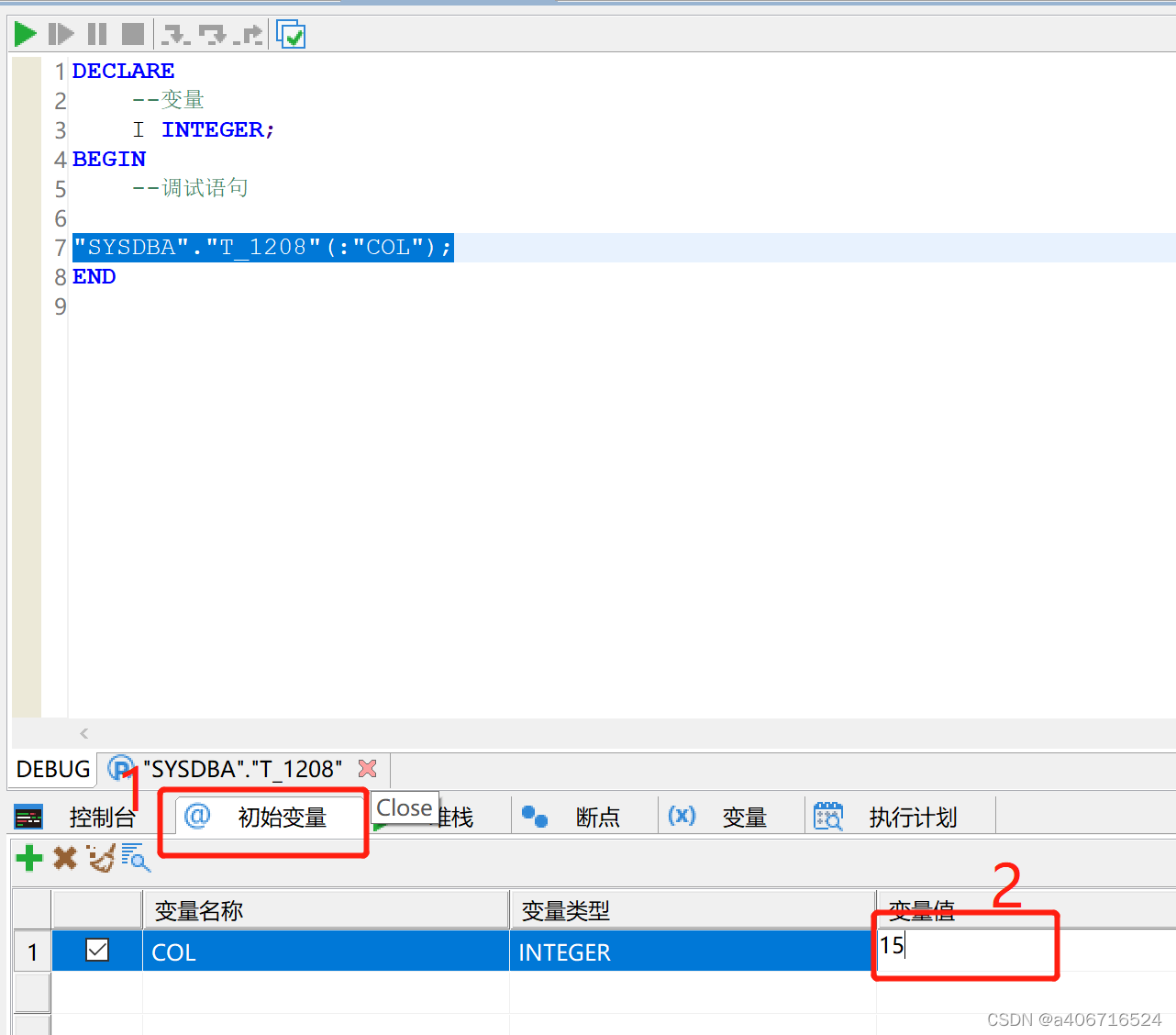Viewport: 1176px width, 1035px height.
Task: Select the "SYSDBA"."T_1208" editor tab
Action: click(x=242, y=769)
